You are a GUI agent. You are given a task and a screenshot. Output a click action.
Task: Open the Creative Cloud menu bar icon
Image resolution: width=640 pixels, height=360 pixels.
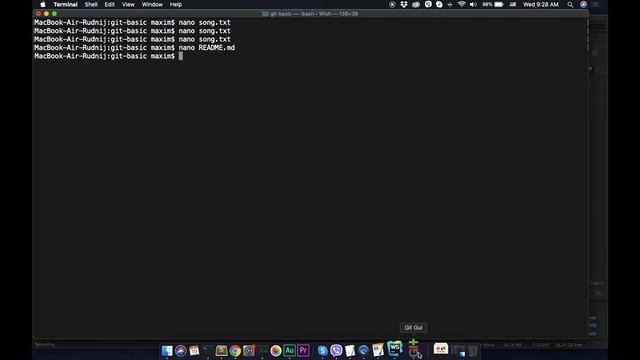416,4
